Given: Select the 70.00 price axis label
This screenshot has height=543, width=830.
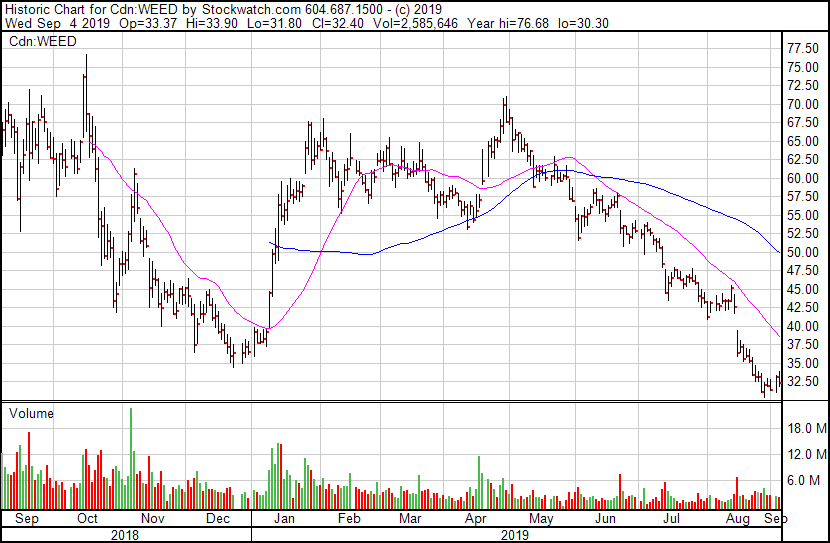Looking at the screenshot, I should 803,104.
